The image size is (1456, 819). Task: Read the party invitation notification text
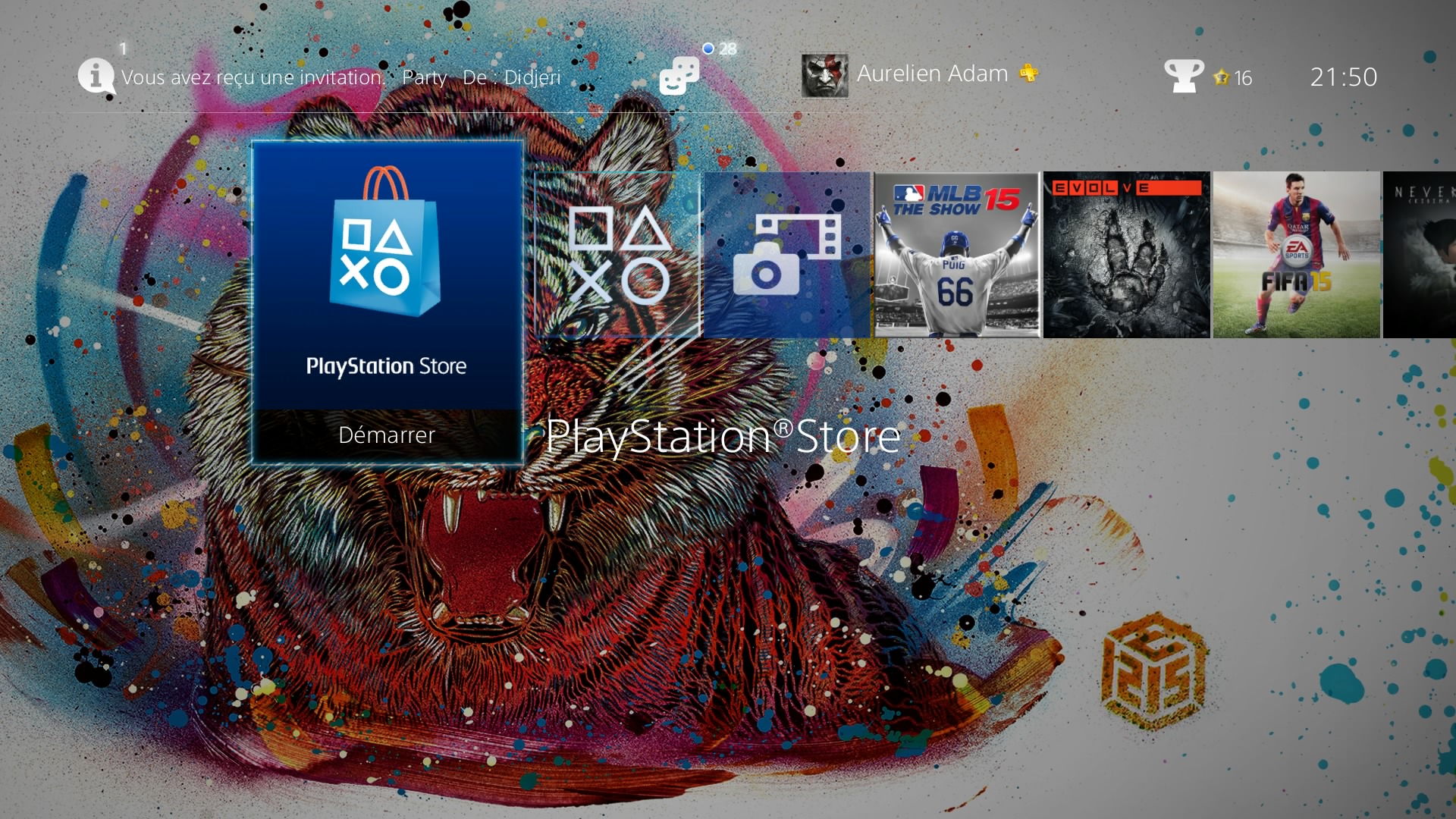click(x=340, y=77)
